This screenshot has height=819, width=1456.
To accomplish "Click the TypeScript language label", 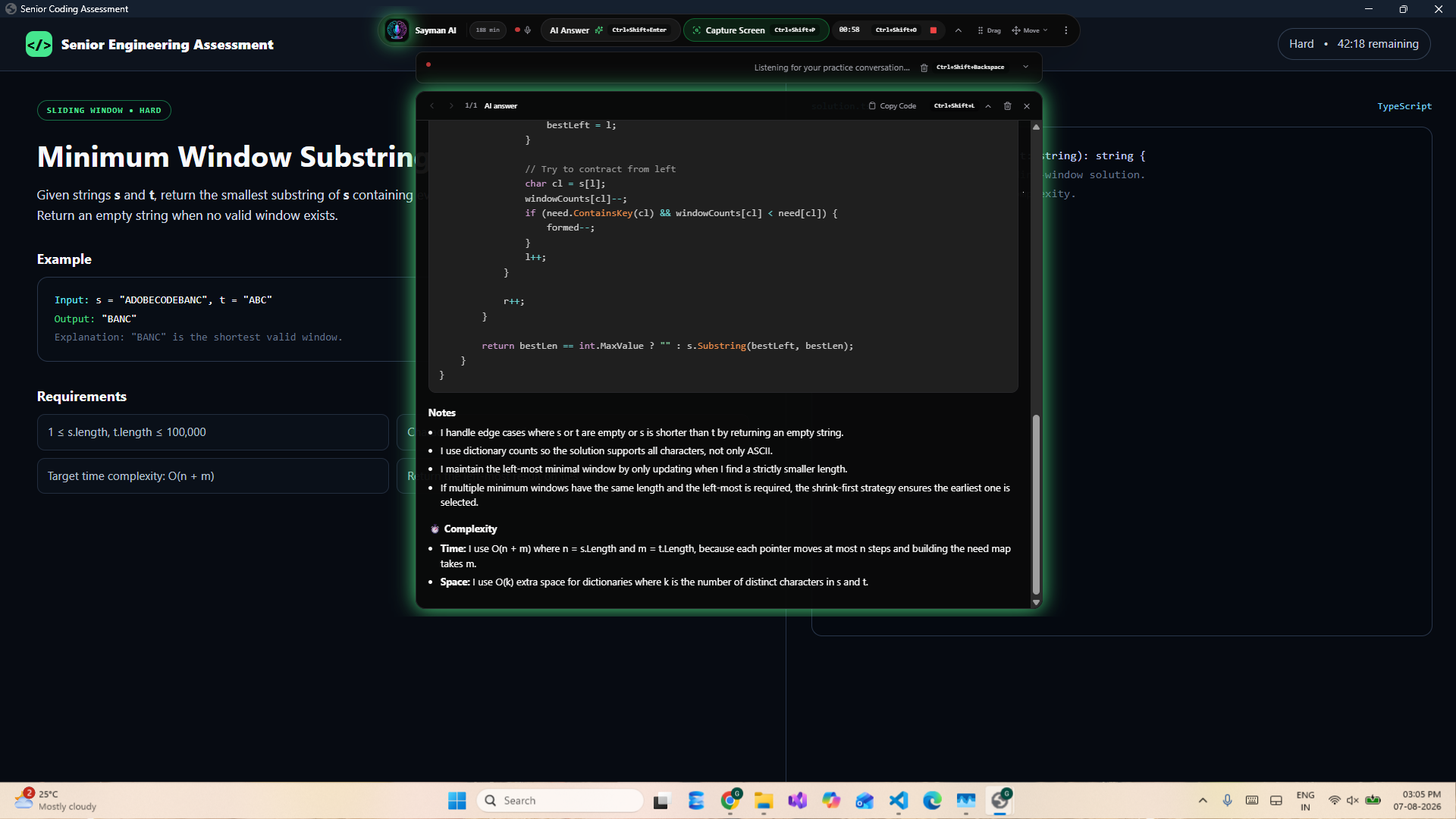I will [x=1404, y=106].
